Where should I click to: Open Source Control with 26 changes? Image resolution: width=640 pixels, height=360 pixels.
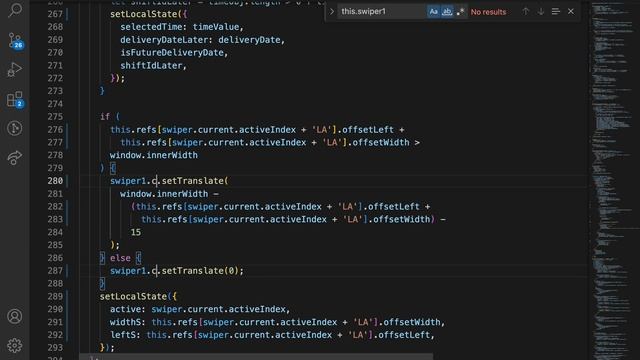tap(15, 41)
